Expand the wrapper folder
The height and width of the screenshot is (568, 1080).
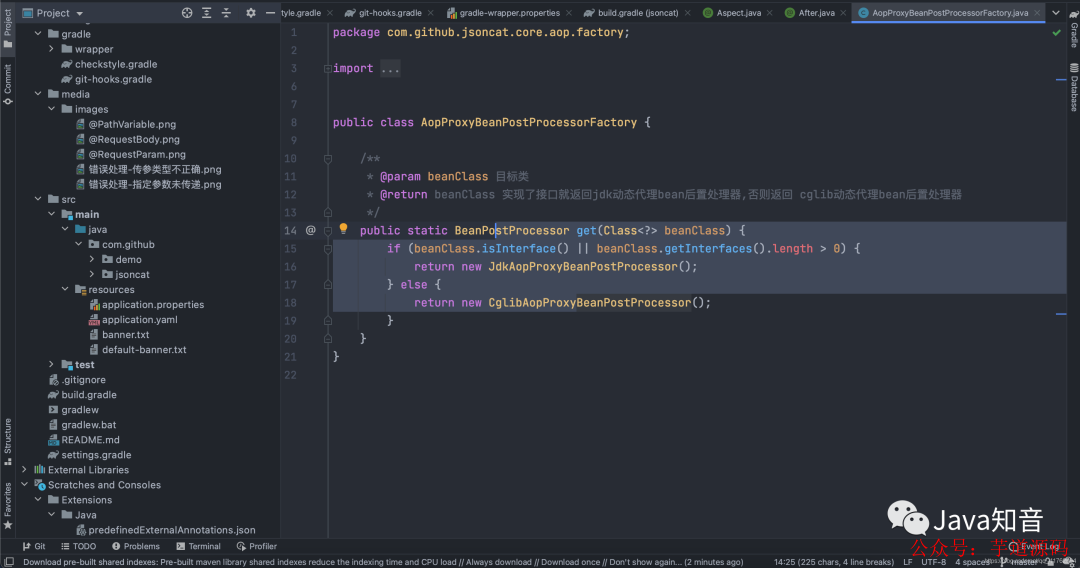(52, 49)
